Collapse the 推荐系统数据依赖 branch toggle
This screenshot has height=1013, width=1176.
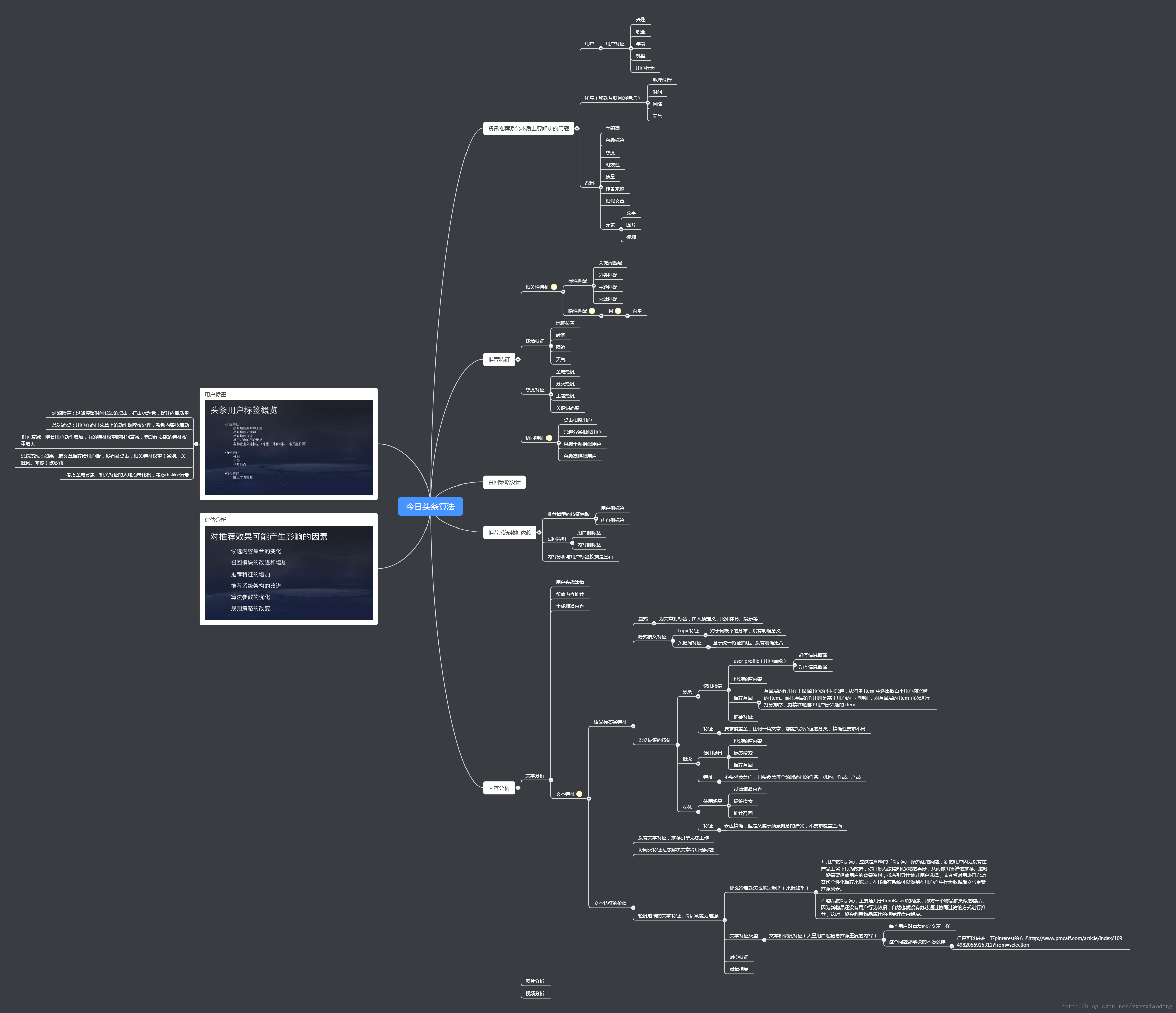tap(539, 532)
